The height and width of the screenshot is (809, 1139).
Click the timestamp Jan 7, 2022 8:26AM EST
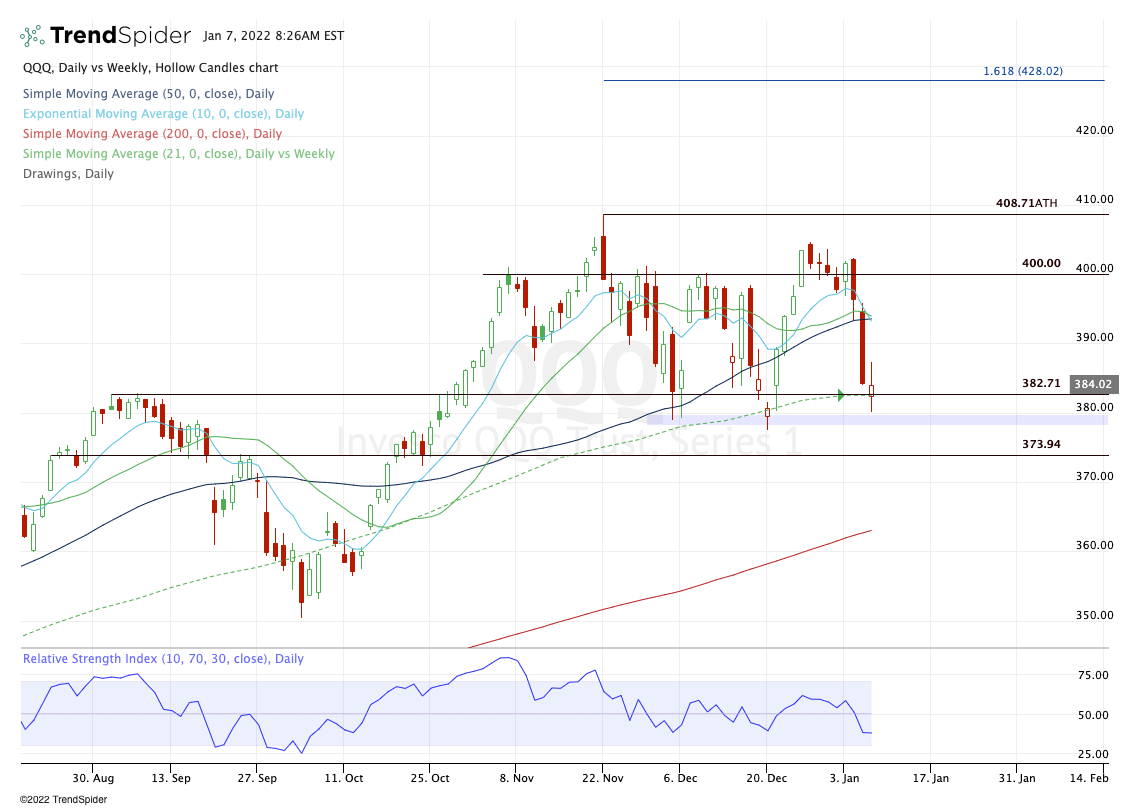click(x=274, y=36)
